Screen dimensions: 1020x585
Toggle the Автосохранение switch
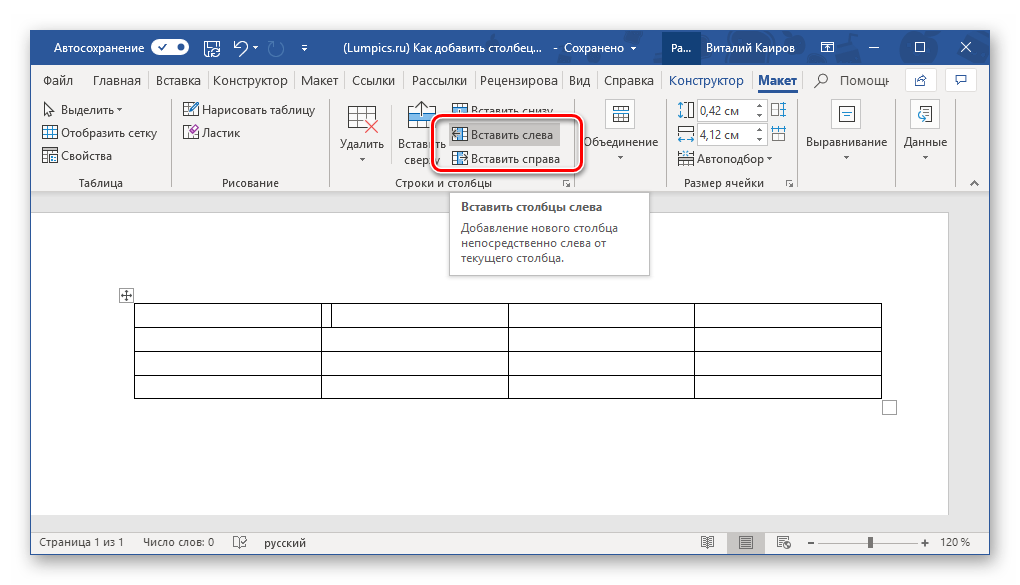coord(169,47)
